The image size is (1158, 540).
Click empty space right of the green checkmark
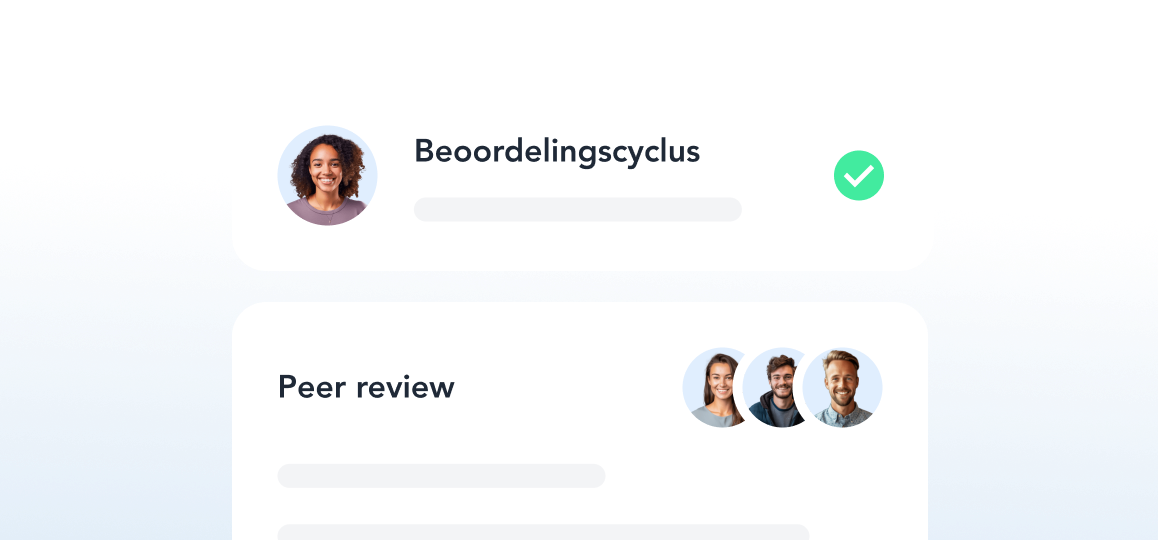(x=907, y=176)
